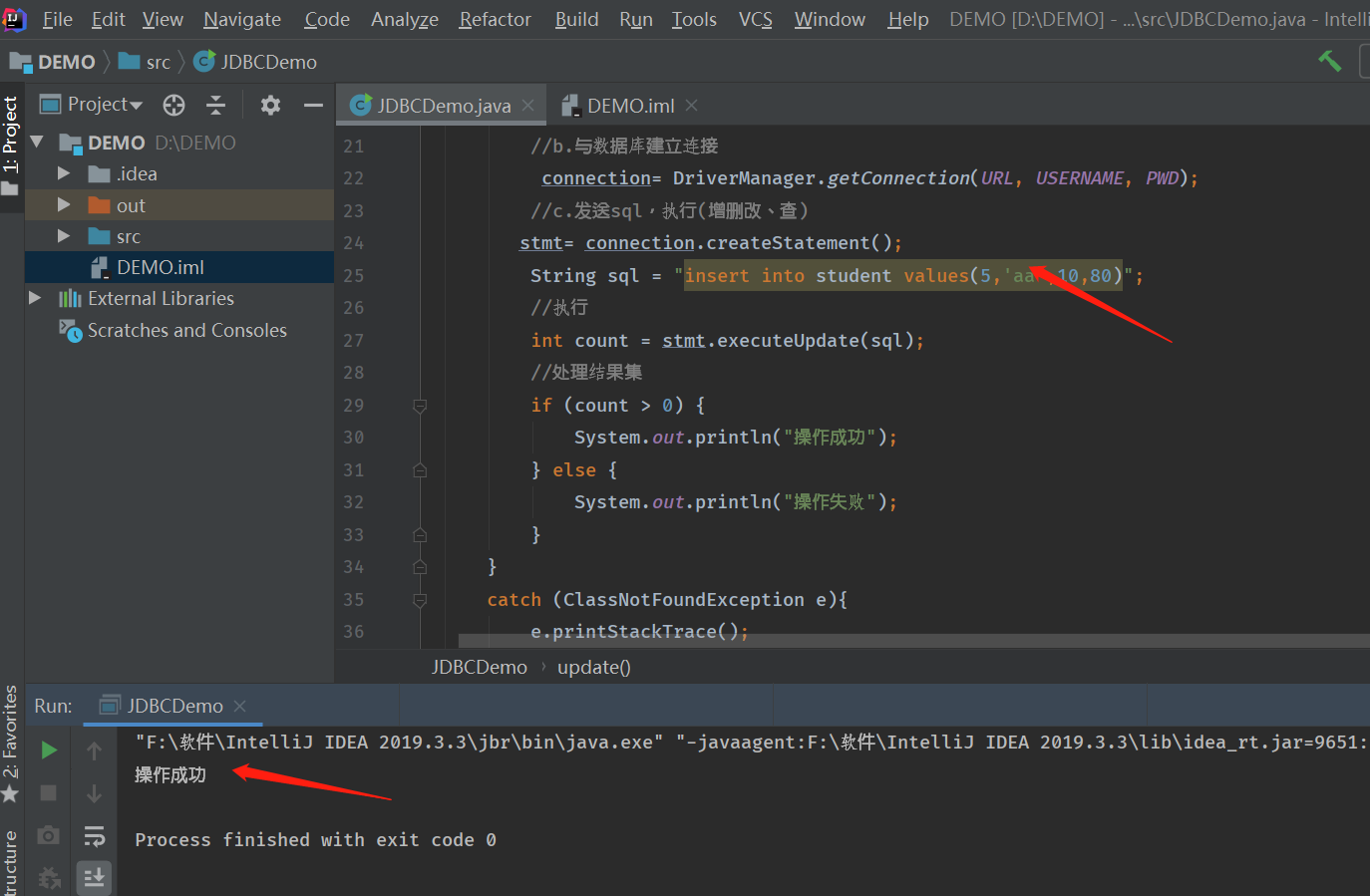This screenshot has height=896, width=1370.
Task: Click the Stop process square icon
Action: (x=48, y=793)
